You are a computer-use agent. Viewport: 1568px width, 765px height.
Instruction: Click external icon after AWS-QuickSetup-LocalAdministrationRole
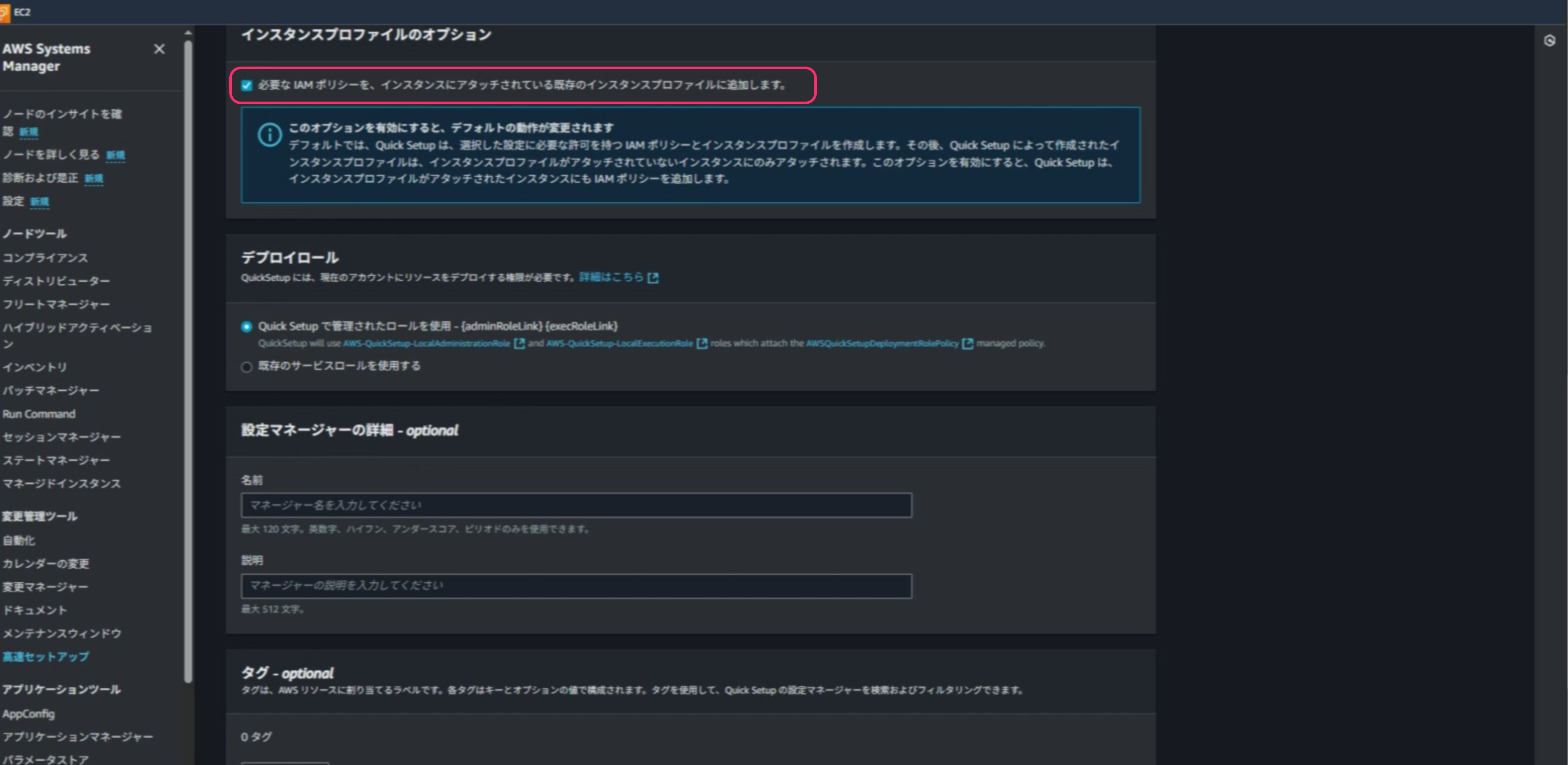(519, 344)
